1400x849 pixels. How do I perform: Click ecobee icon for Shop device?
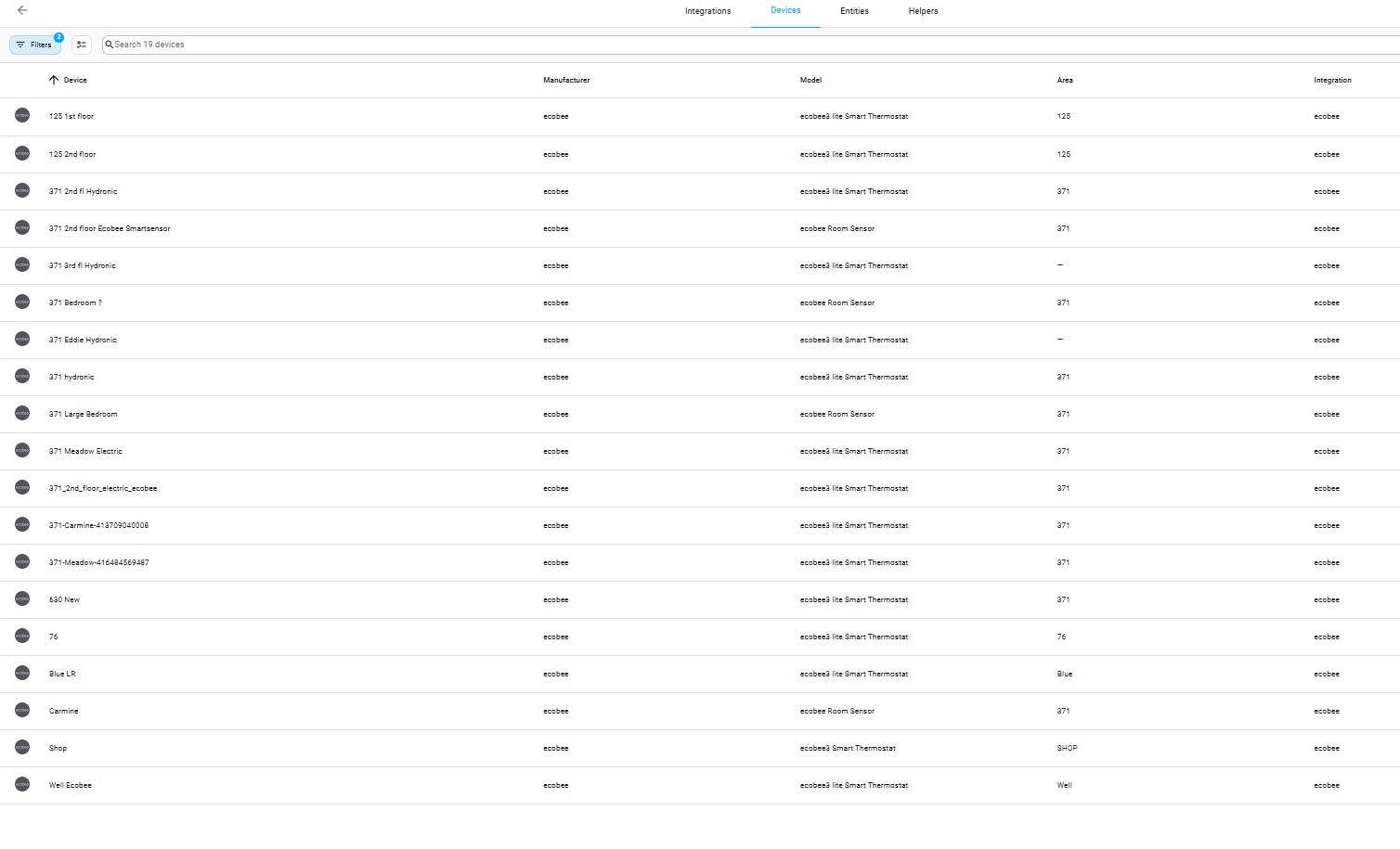[22, 747]
